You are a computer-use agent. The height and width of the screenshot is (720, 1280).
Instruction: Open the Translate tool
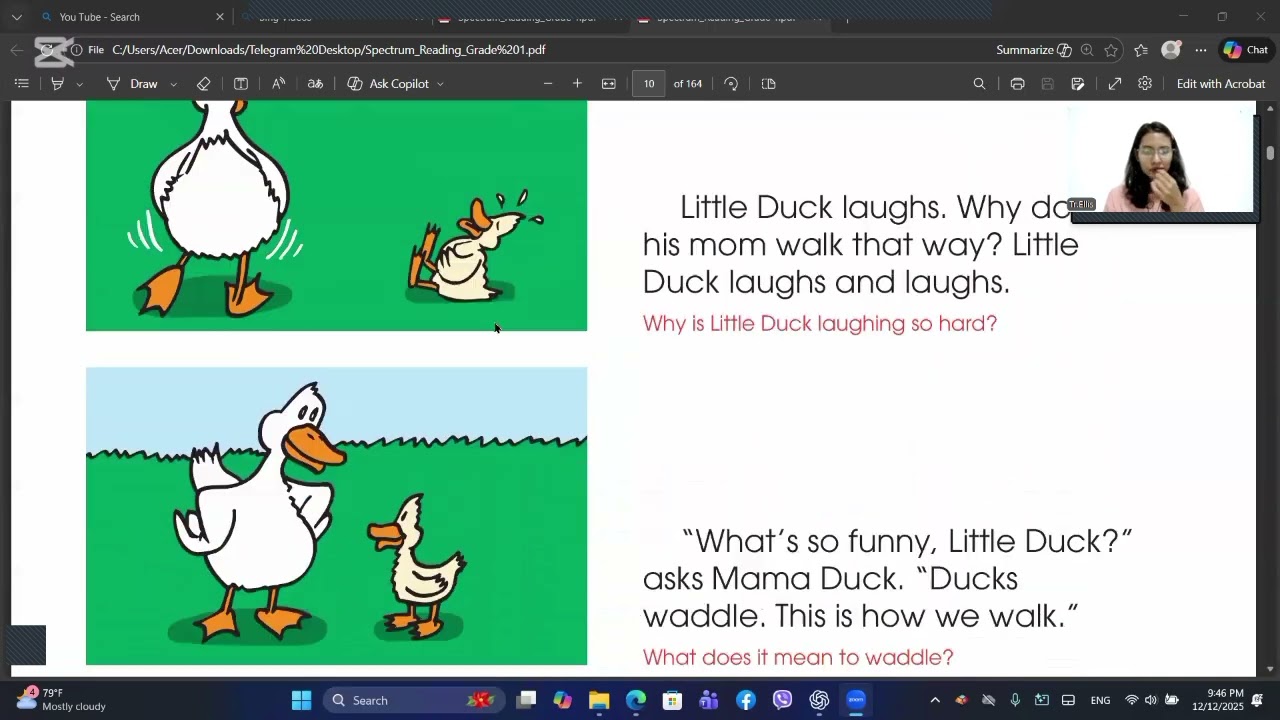315,84
